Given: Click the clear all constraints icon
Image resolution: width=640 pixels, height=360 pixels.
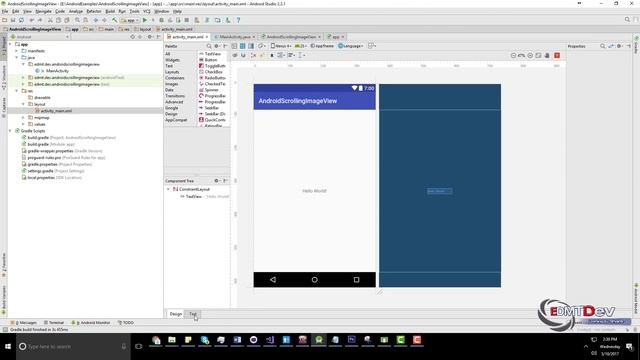Looking at the screenshot, I should pyautogui.click(x=253, y=55).
